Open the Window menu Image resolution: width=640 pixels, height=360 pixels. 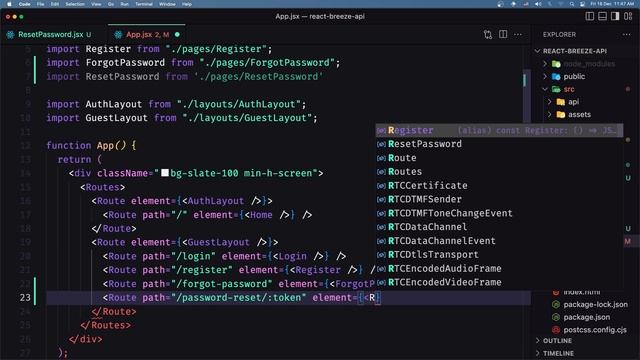(x=167, y=4)
